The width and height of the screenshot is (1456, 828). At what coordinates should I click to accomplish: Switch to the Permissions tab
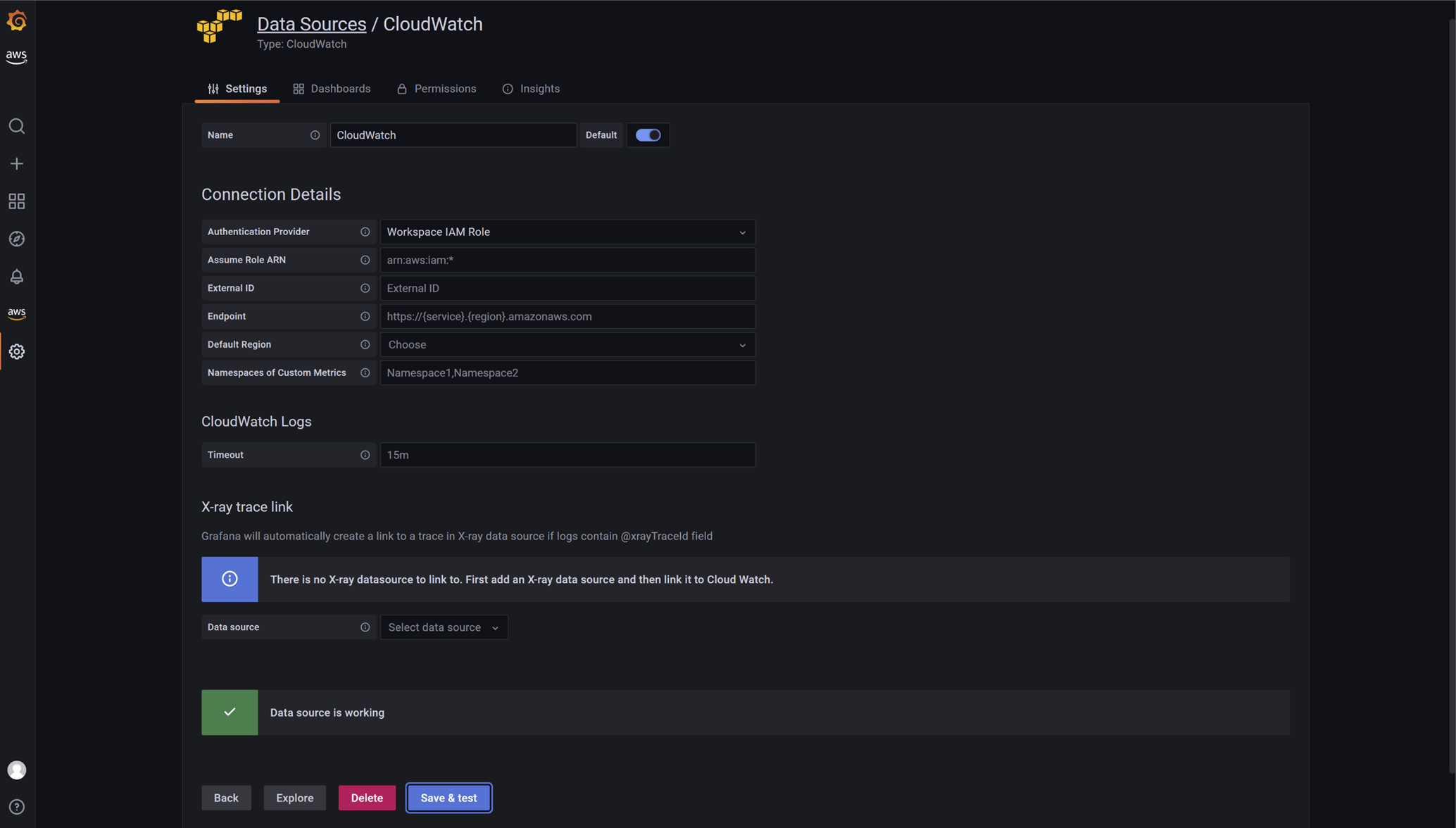(x=437, y=89)
